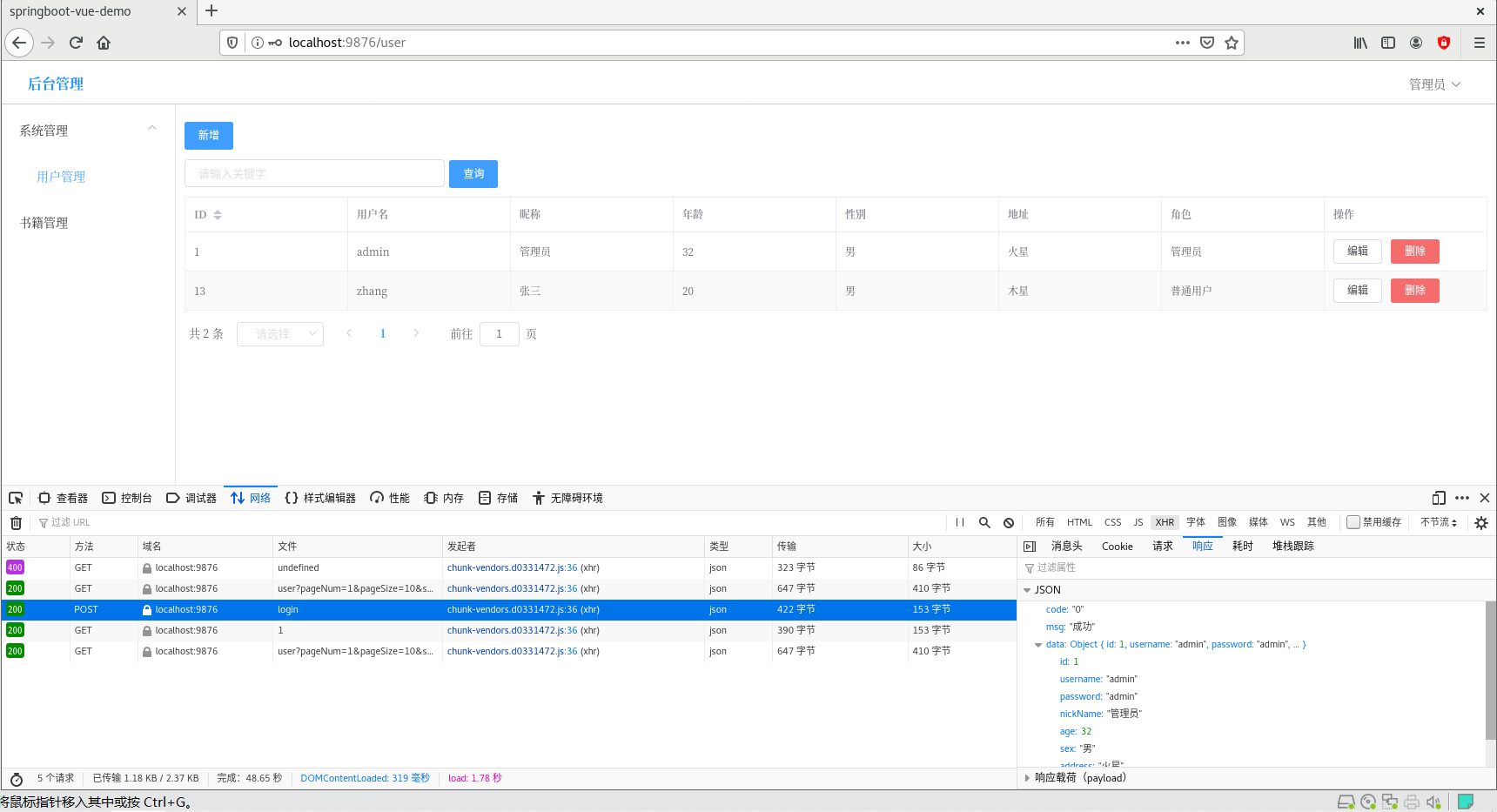Click the 请输入关键字 search input
The image size is (1497, 812).
pyautogui.click(x=314, y=173)
